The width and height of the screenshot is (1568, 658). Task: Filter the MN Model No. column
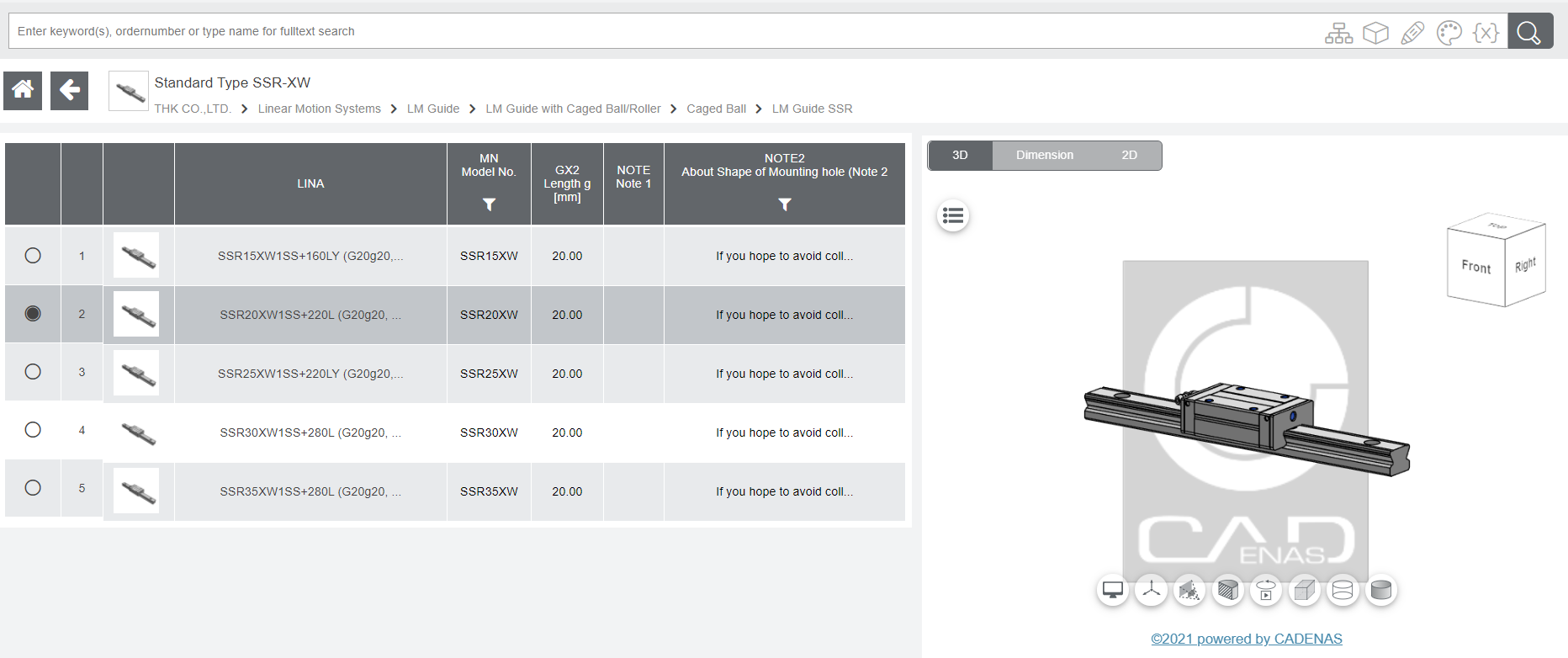click(489, 204)
